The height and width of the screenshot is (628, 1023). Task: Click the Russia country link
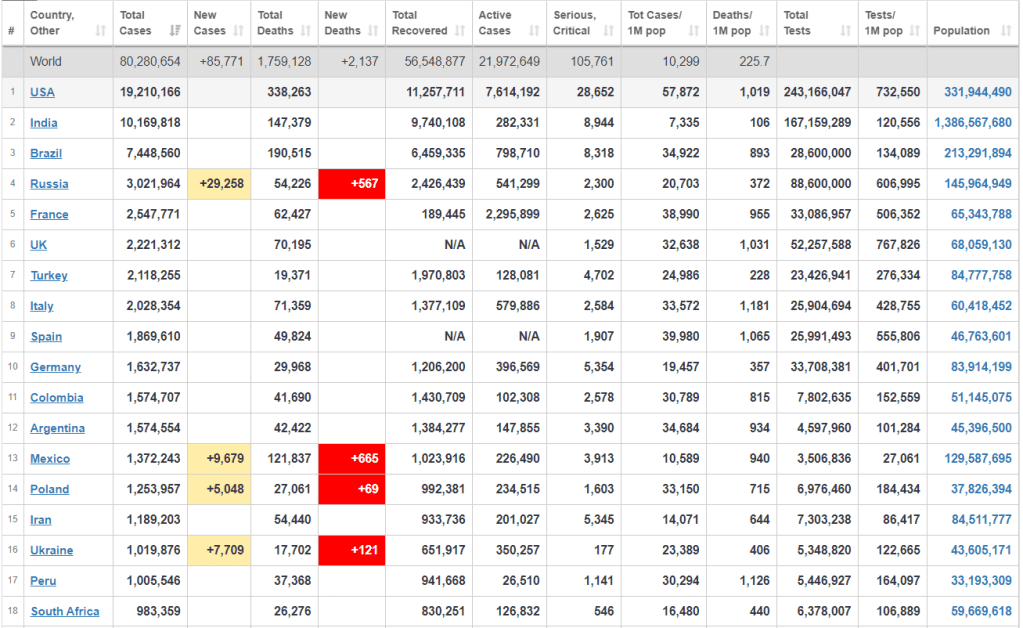tap(49, 184)
